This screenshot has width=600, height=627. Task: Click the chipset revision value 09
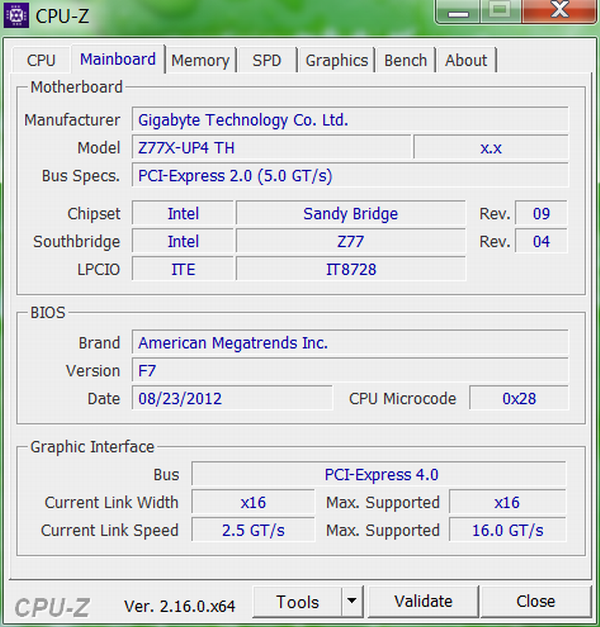point(541,213)
